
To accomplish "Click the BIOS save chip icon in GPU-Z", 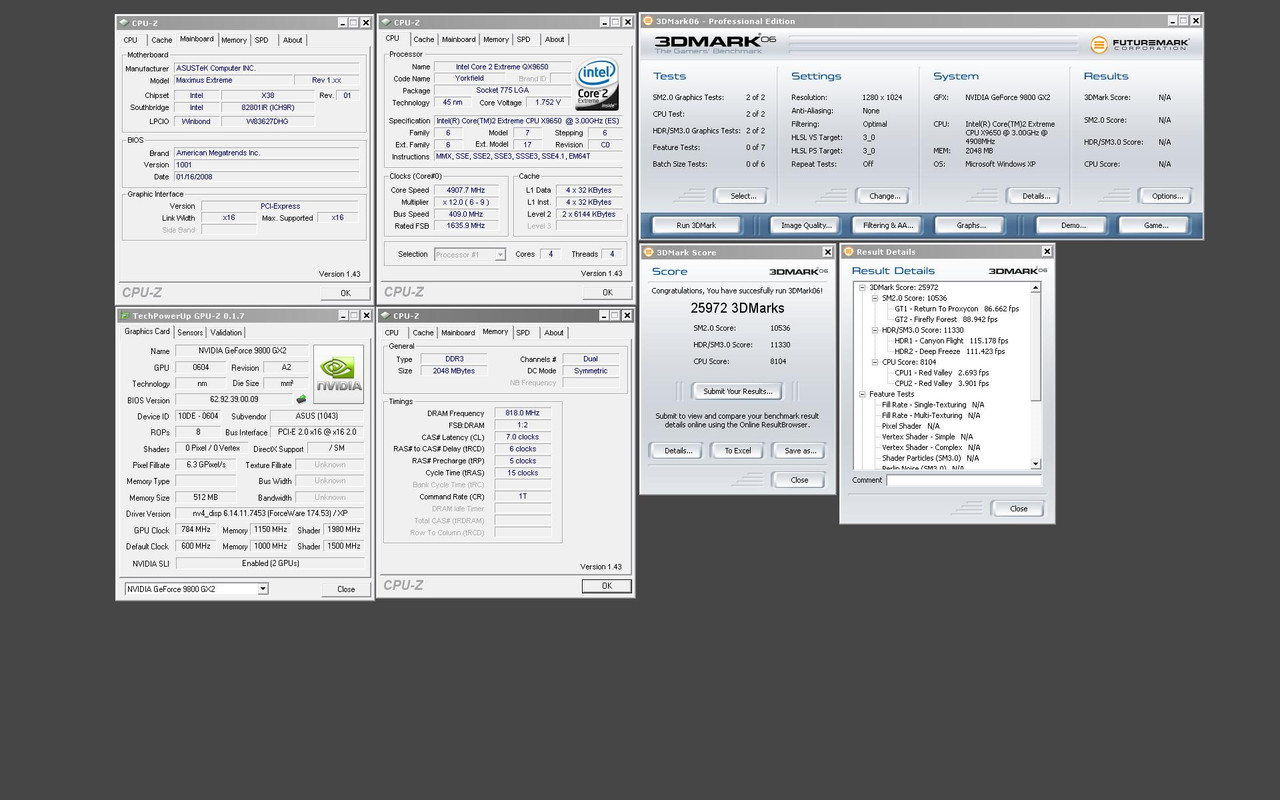I will pyautogui.click(x=301, y=400).
